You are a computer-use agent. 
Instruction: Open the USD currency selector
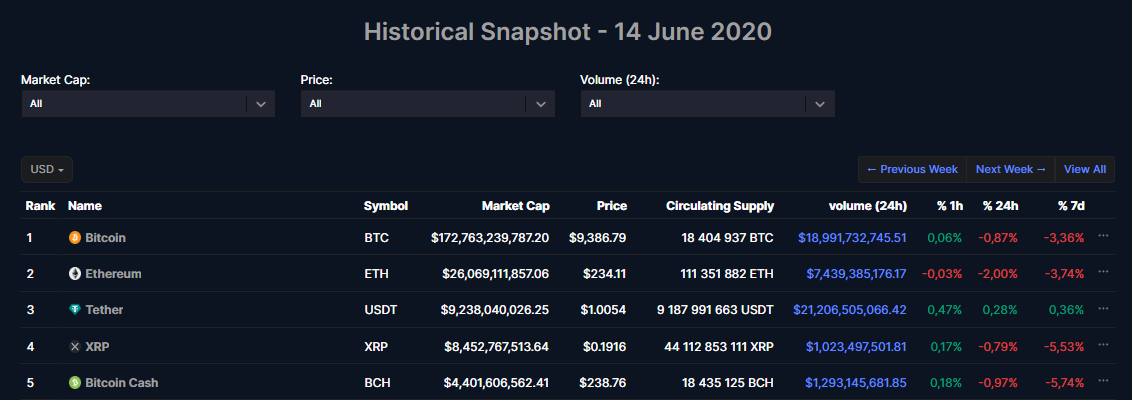[x=47, y=170]
